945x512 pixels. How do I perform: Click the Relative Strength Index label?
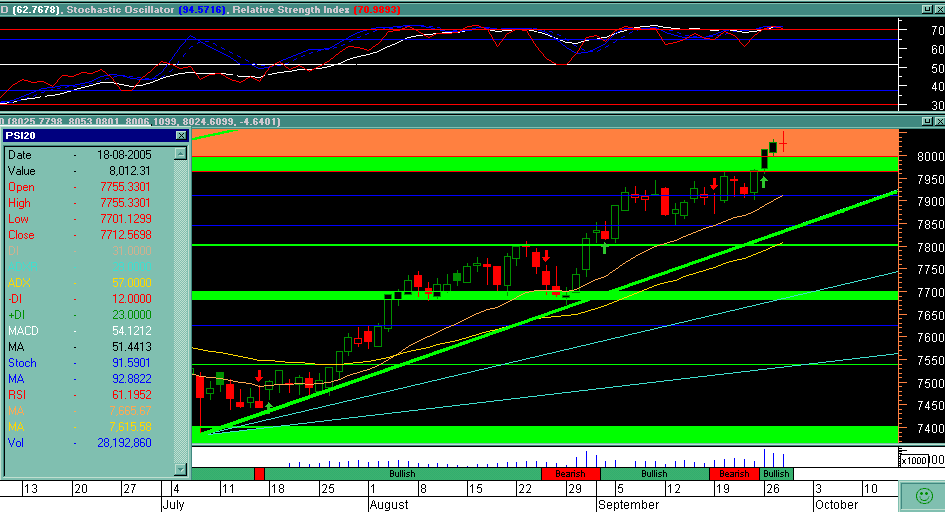[288, 7]
